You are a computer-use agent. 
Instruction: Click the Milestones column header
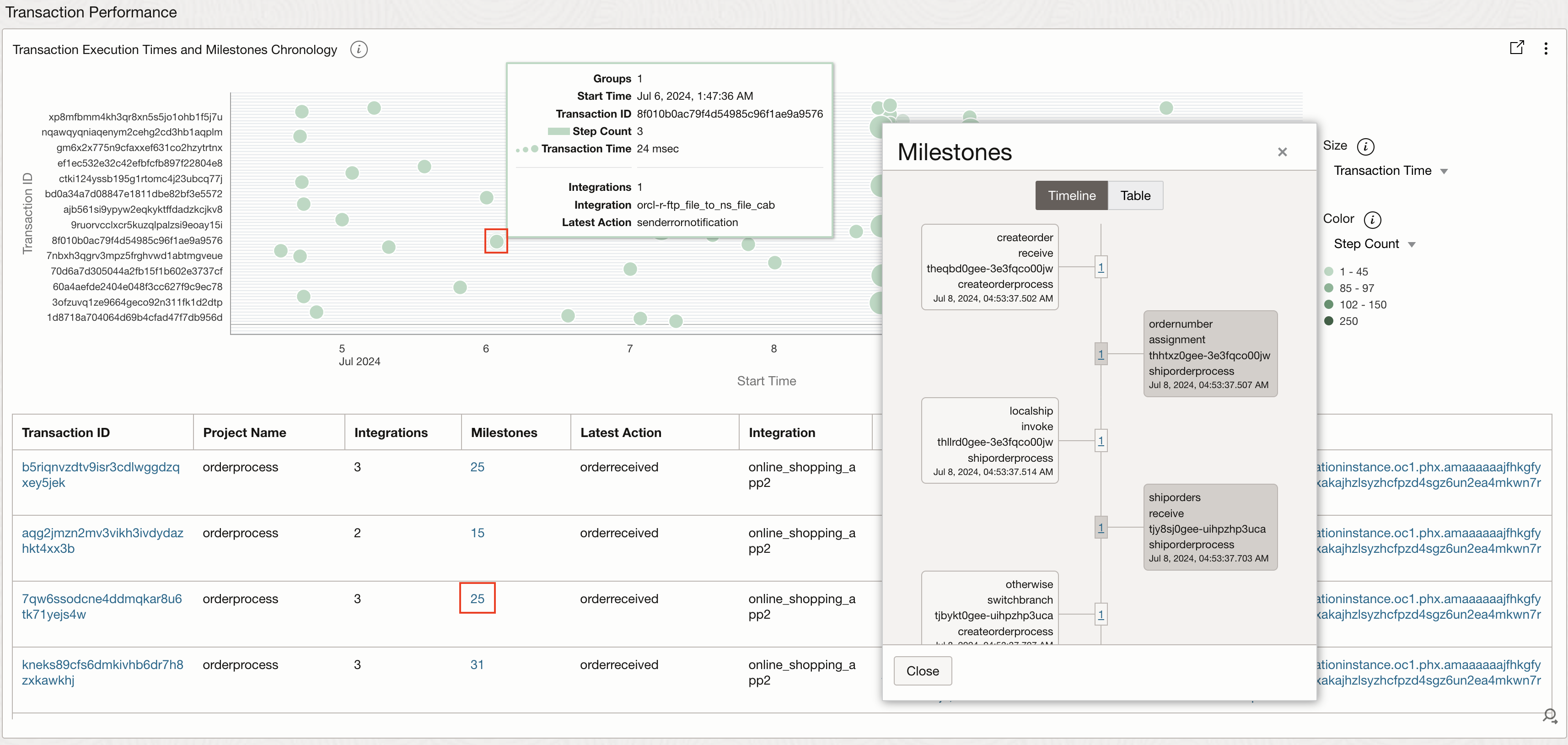tap(504, 432)
